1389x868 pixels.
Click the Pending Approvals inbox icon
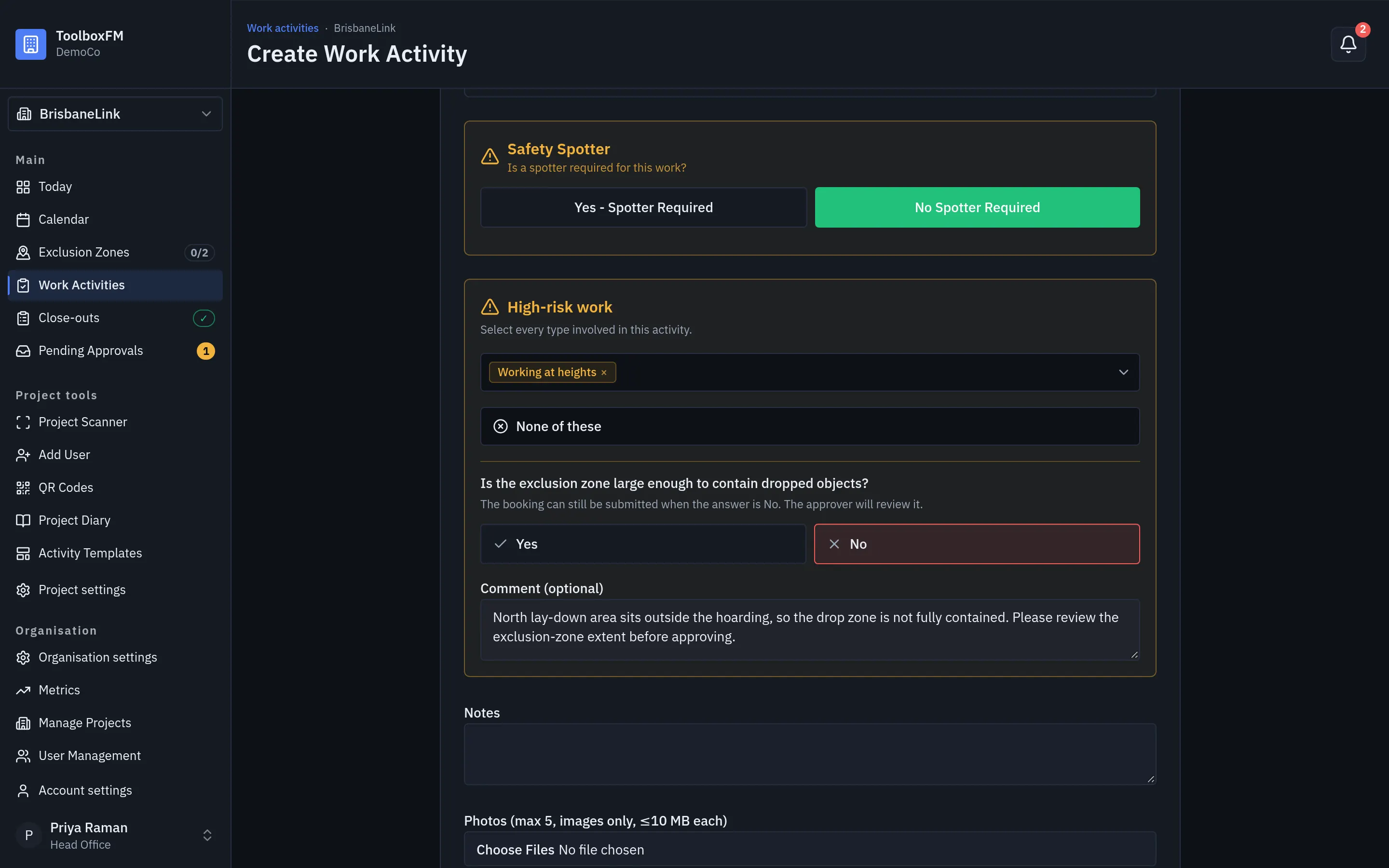tap(23, 351)
